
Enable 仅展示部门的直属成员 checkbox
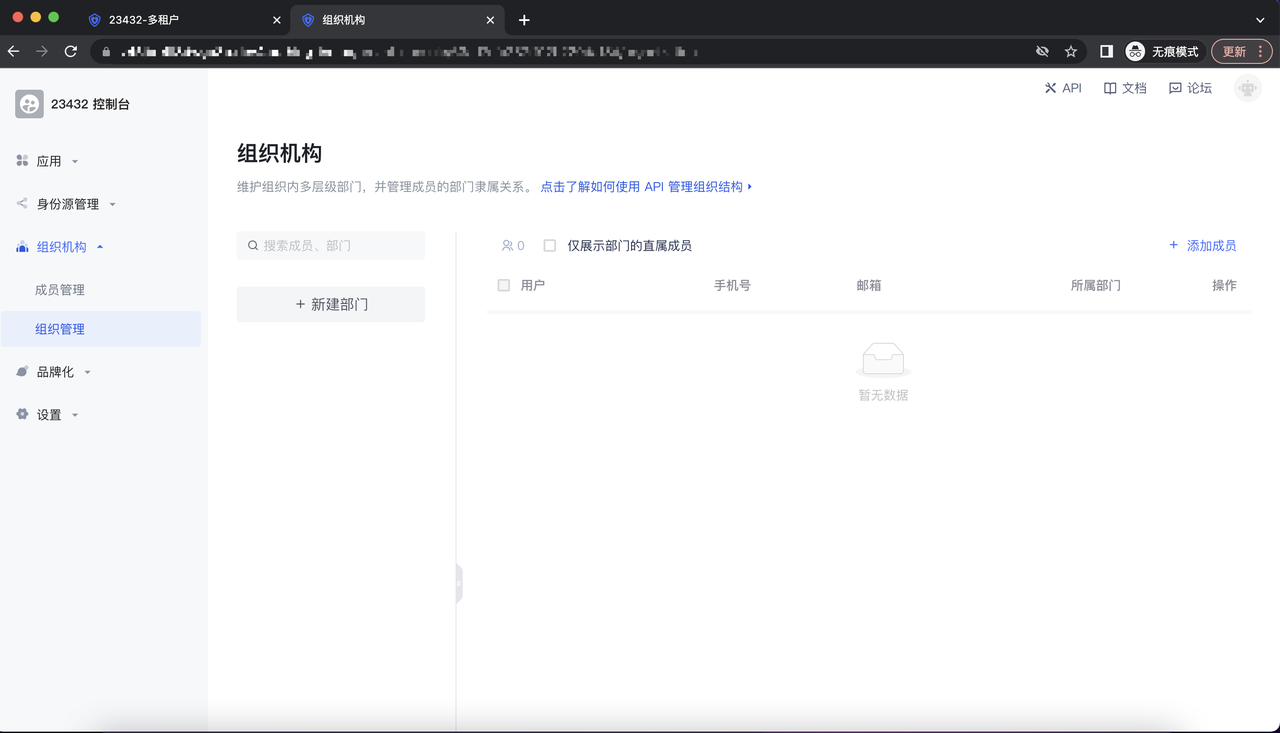(550, 245)
